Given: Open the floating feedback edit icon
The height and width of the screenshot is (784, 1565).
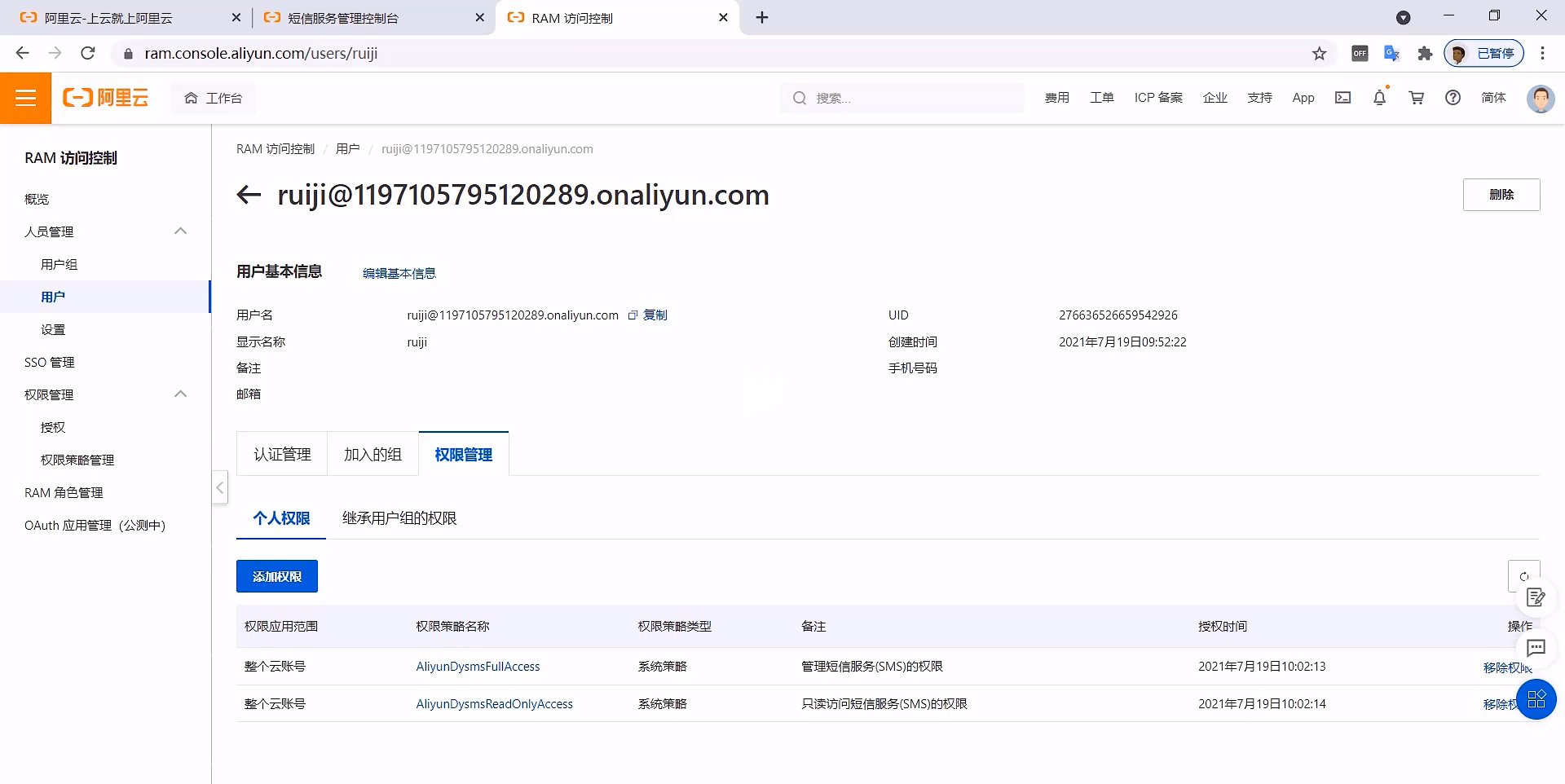Looking at the screenshot, I should (x=1536, y=597).
